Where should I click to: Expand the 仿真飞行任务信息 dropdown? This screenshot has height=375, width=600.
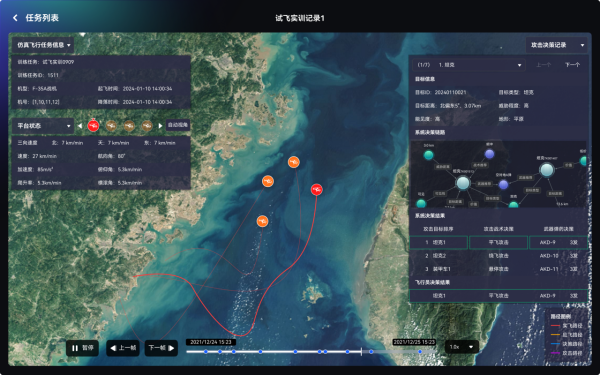[43, 45]
